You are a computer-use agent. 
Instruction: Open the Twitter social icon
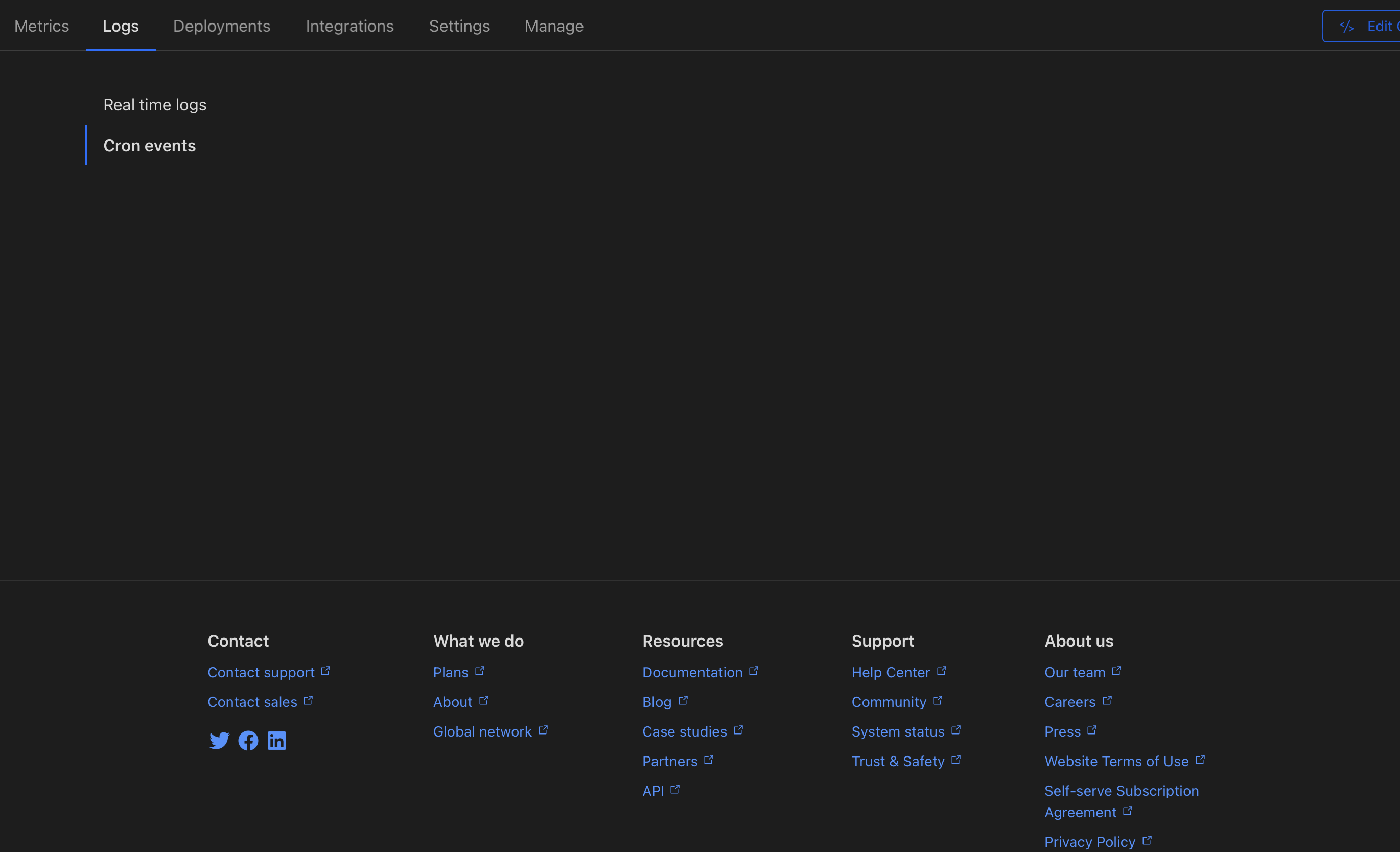coord(219,741)
